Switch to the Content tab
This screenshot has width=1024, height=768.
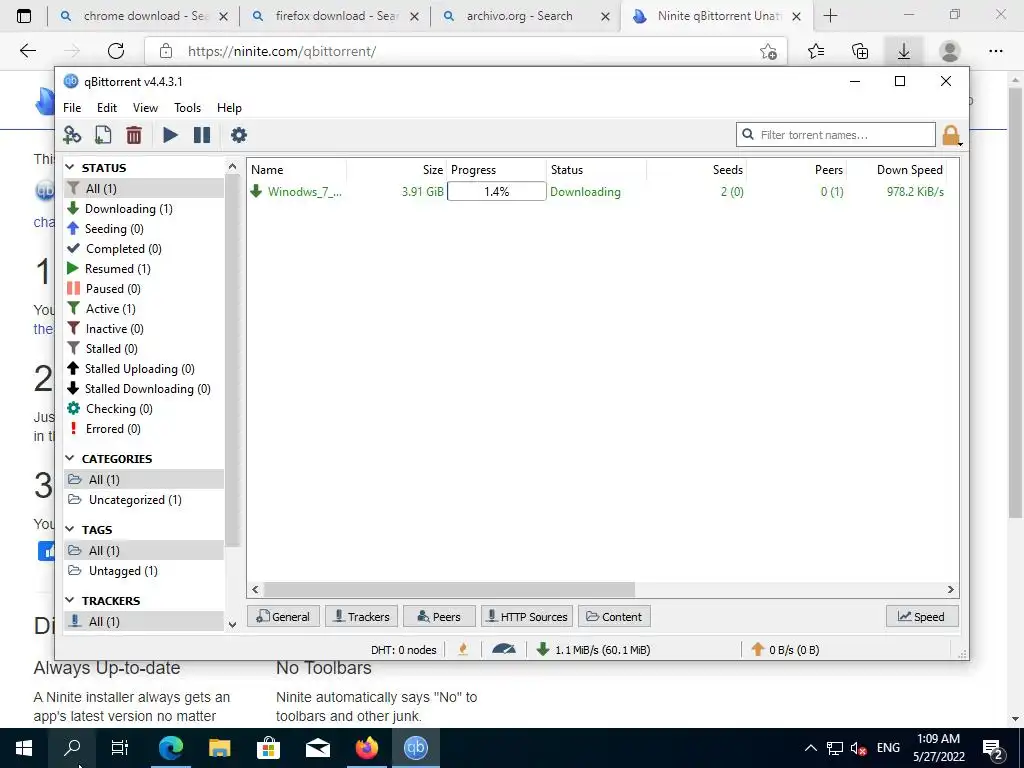tap(615, 616)
